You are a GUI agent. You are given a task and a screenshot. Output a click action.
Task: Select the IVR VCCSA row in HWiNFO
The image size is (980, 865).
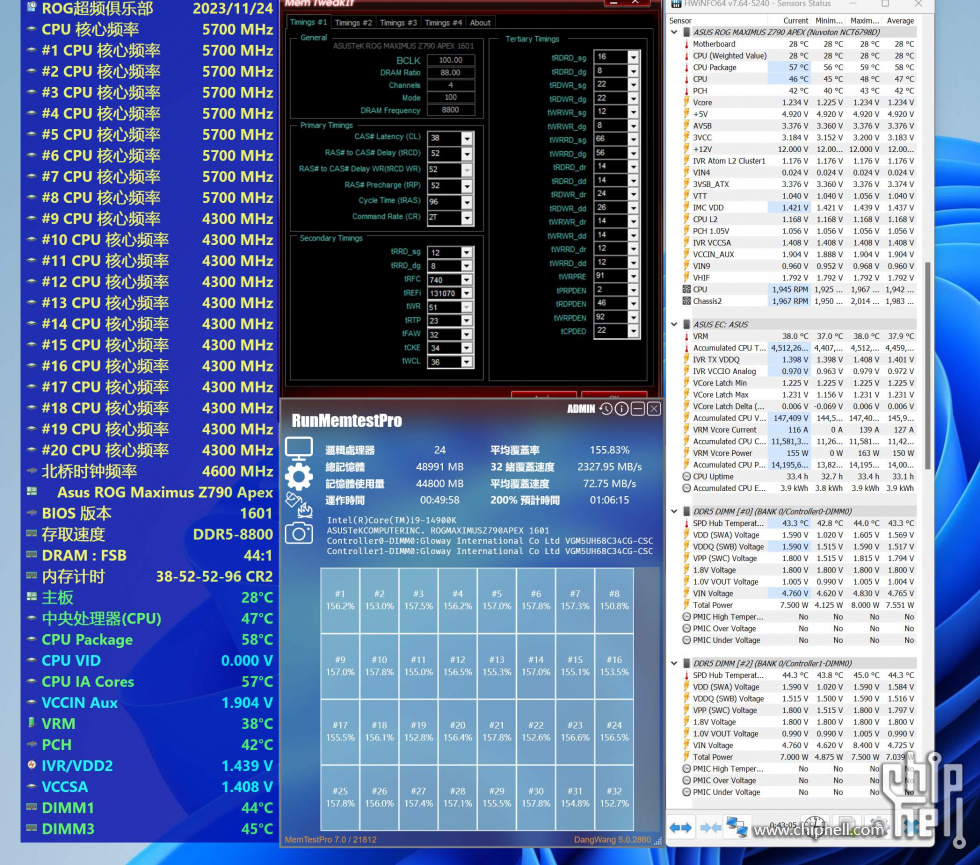click(x=799, y=242)
